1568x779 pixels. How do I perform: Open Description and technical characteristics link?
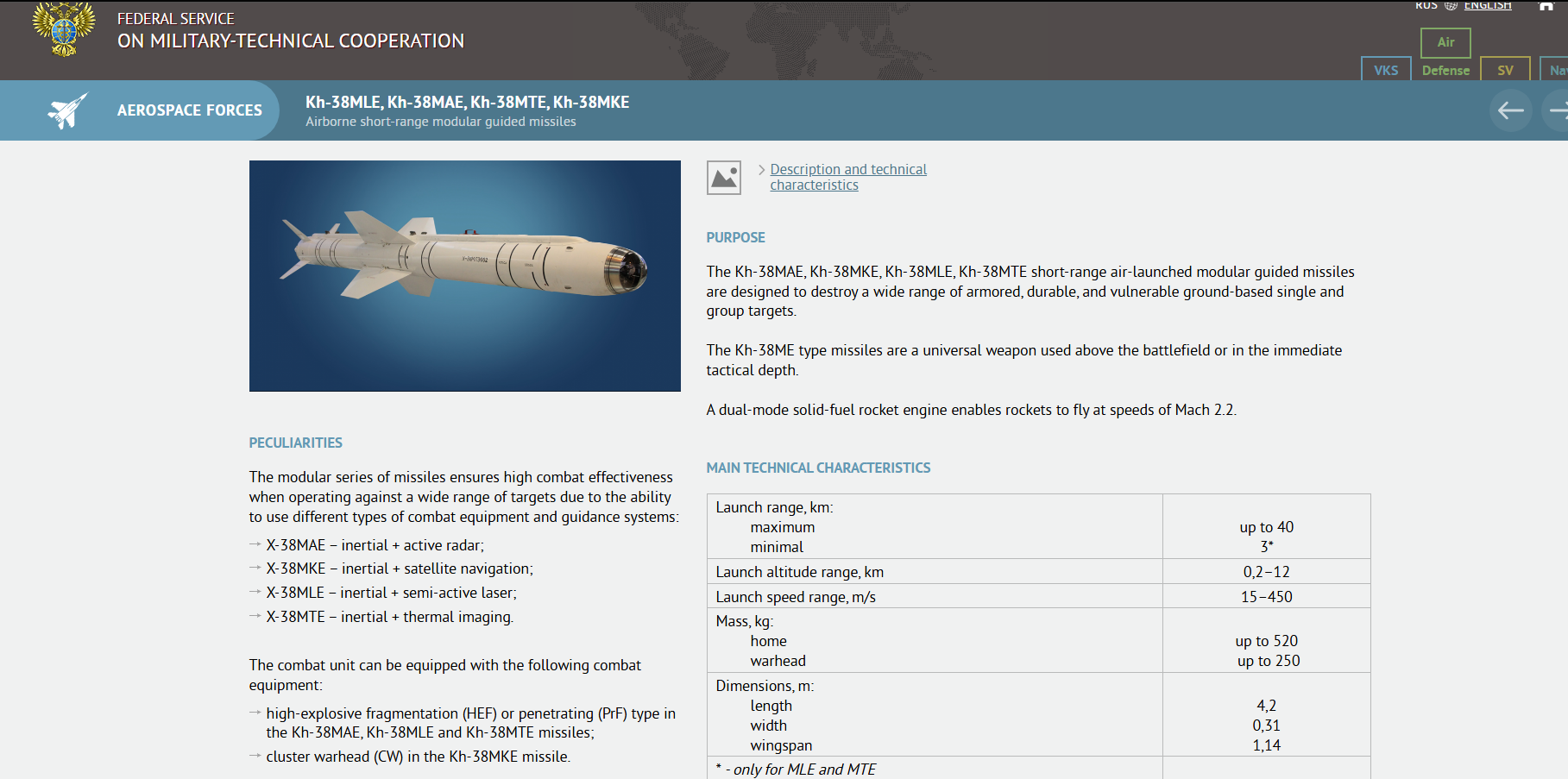point(848,177)
